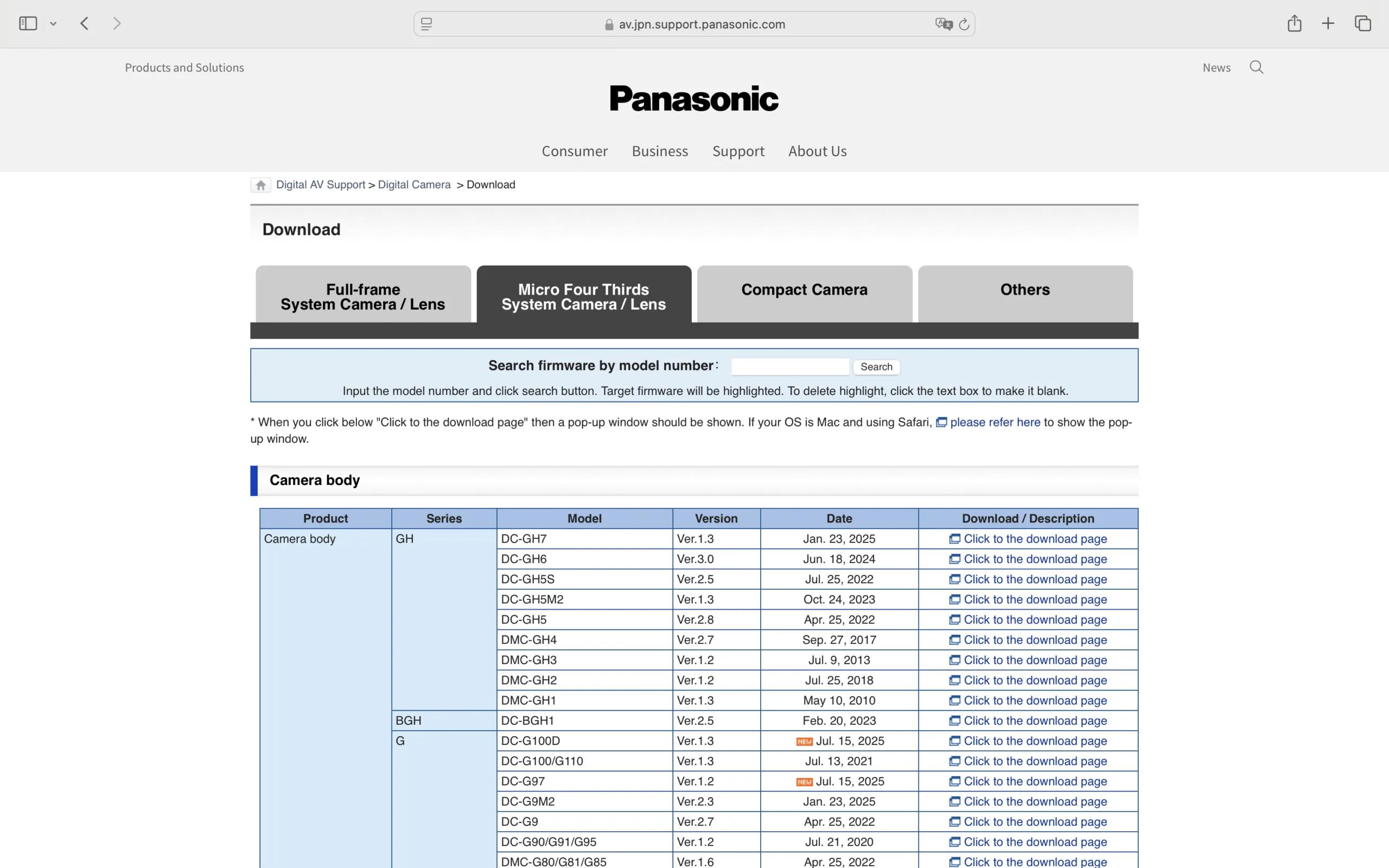1389x868 pixels.
Task: Go back with the back arrow
Action: 85,23
